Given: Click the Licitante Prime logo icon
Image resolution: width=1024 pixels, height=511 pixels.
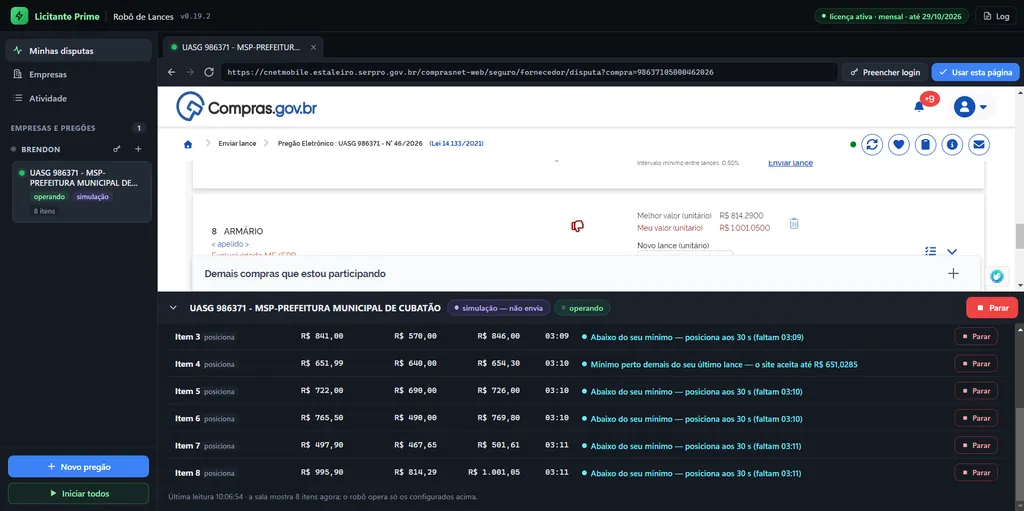Looking at the screenshot, I should [20, 16].
